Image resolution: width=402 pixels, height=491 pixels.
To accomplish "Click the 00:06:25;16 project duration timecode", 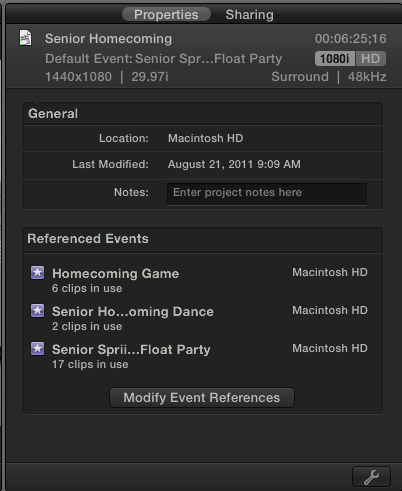I will coord(351,39).
